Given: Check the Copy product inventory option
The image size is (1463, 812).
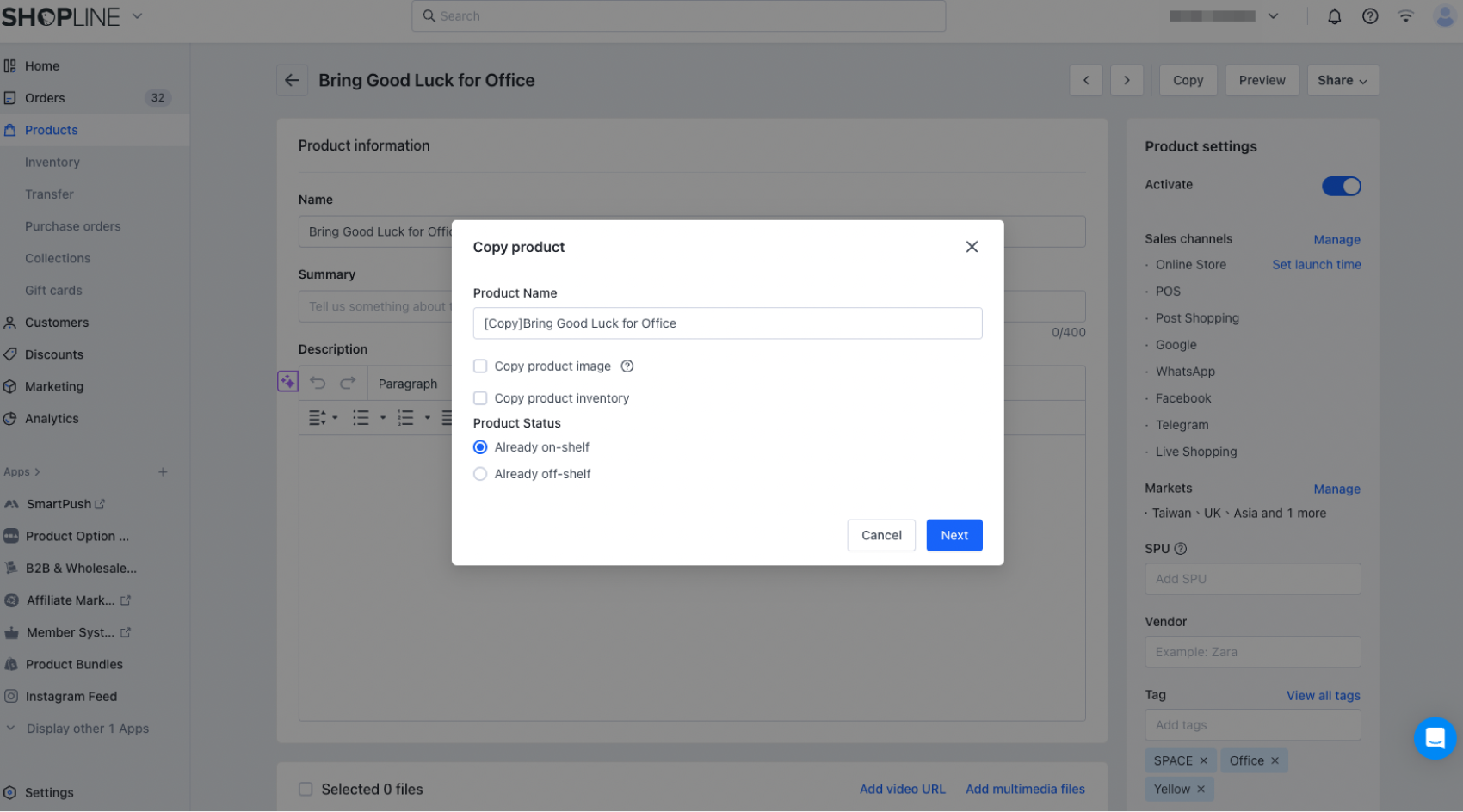Looking at the screenshot, I should coord(480,397).
